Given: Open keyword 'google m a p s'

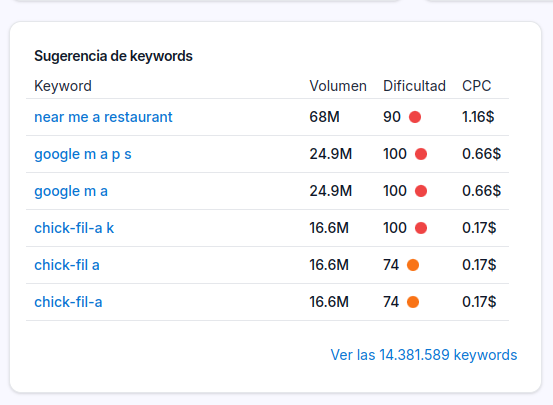Looking at the screenshot, I should click(83, 155).
